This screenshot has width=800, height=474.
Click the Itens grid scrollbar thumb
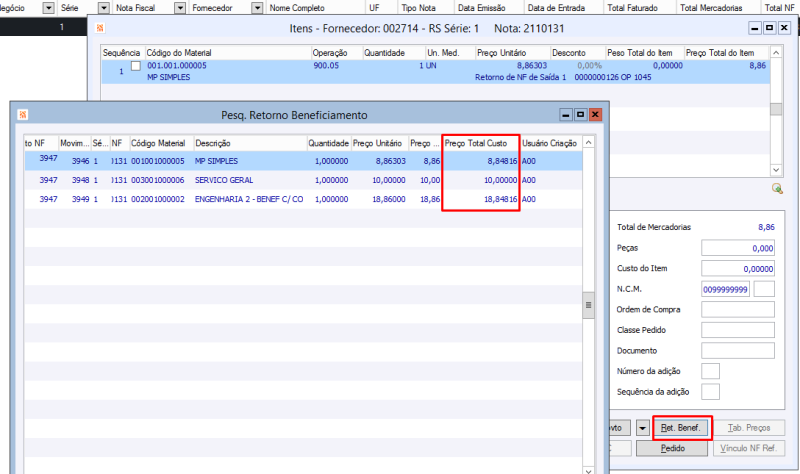tap(776, 109)
